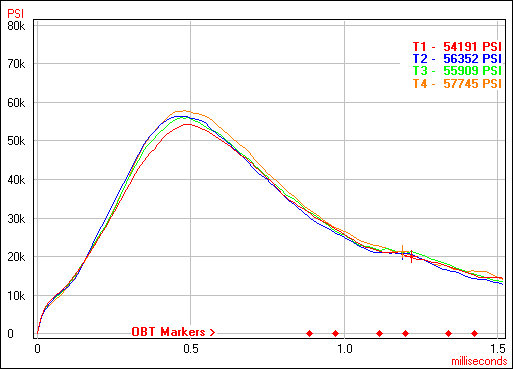Screen dimensions: 513x369
Task: Click the 50k y-axis label
Action: 16,141
